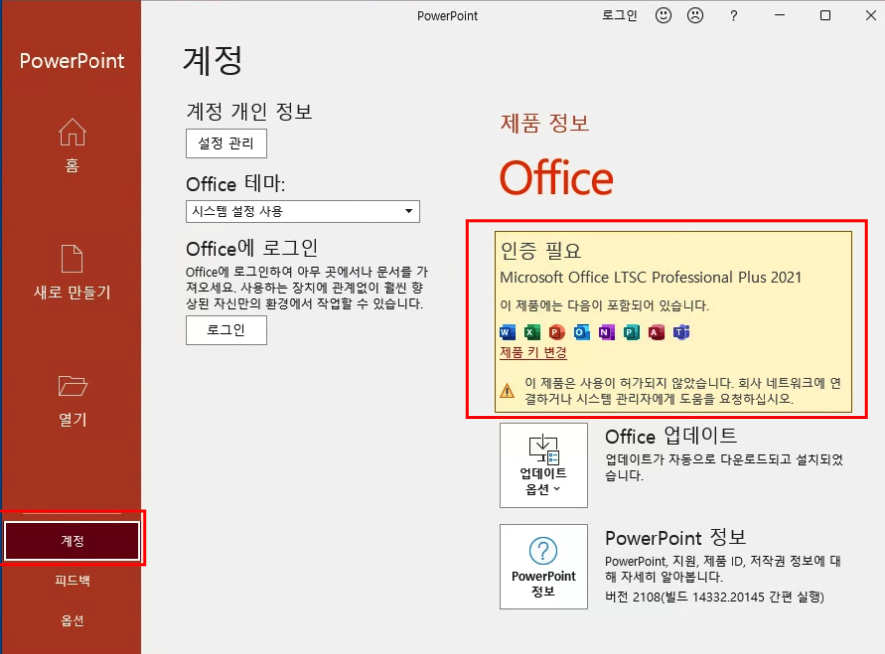Click the version text 버전 2108
The width and height of the screenshot is (885, 654).
[x=715, y=597]
